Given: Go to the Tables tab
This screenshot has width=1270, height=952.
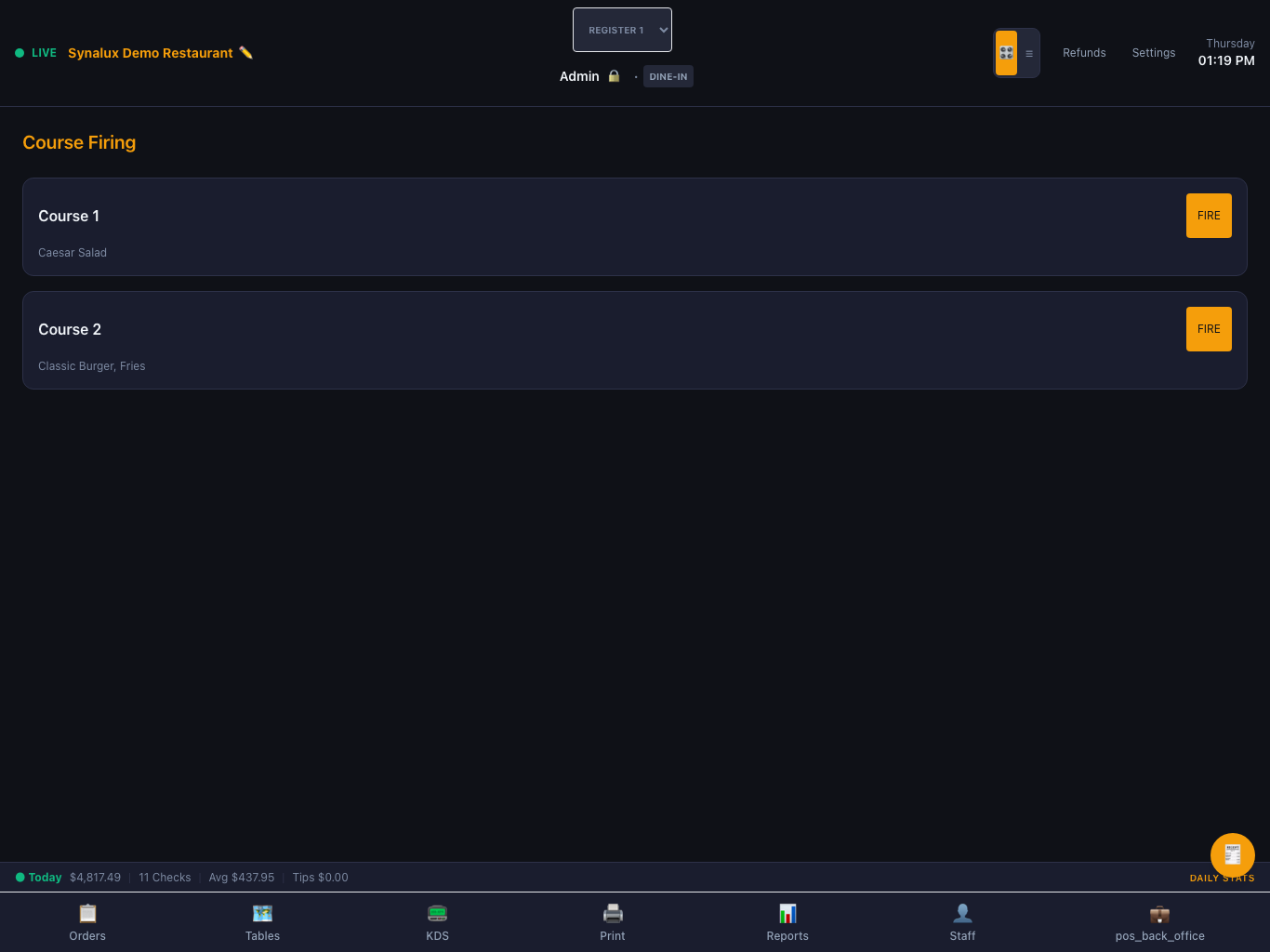Looking at the screenshot, I should point(262,922).
